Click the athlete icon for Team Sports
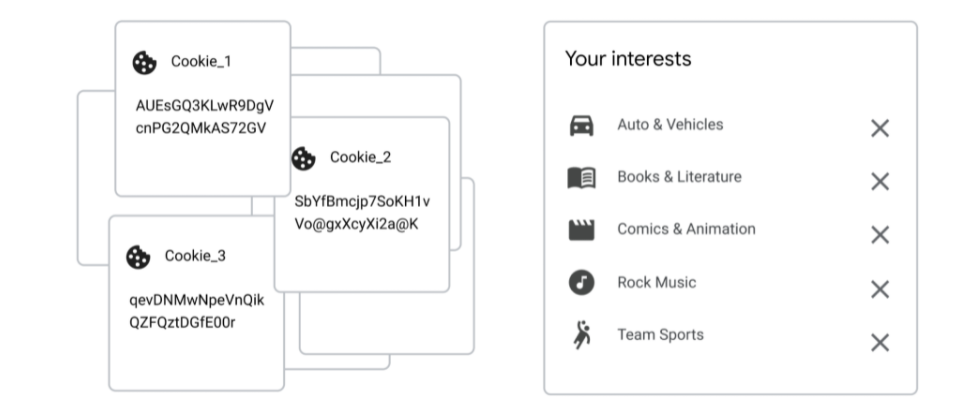955x416 pixels. click(581, 336)
